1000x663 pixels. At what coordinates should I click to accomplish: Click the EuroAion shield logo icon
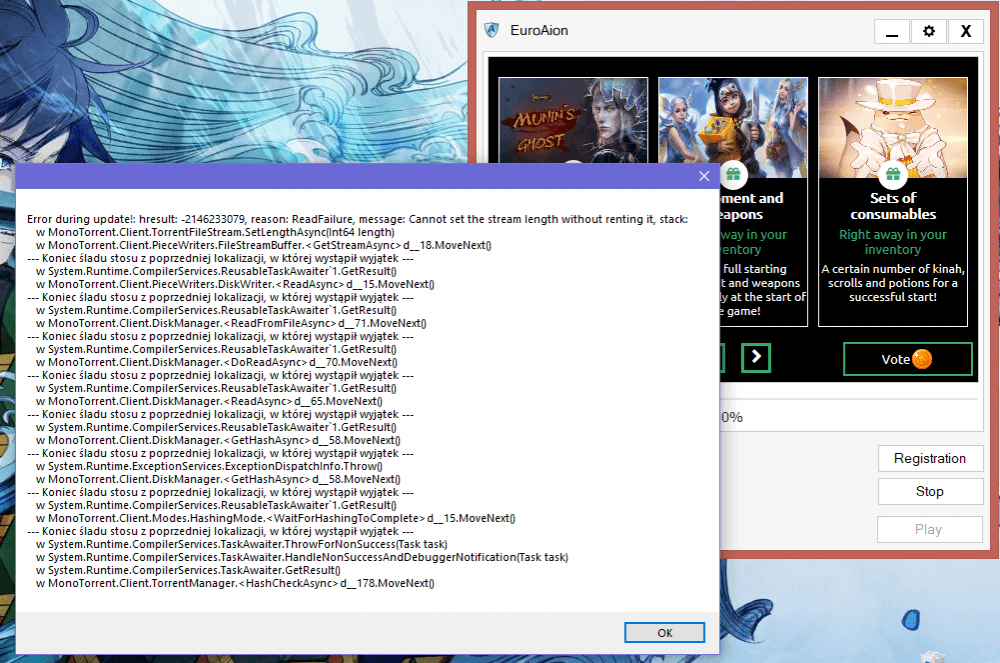[491, 31]
